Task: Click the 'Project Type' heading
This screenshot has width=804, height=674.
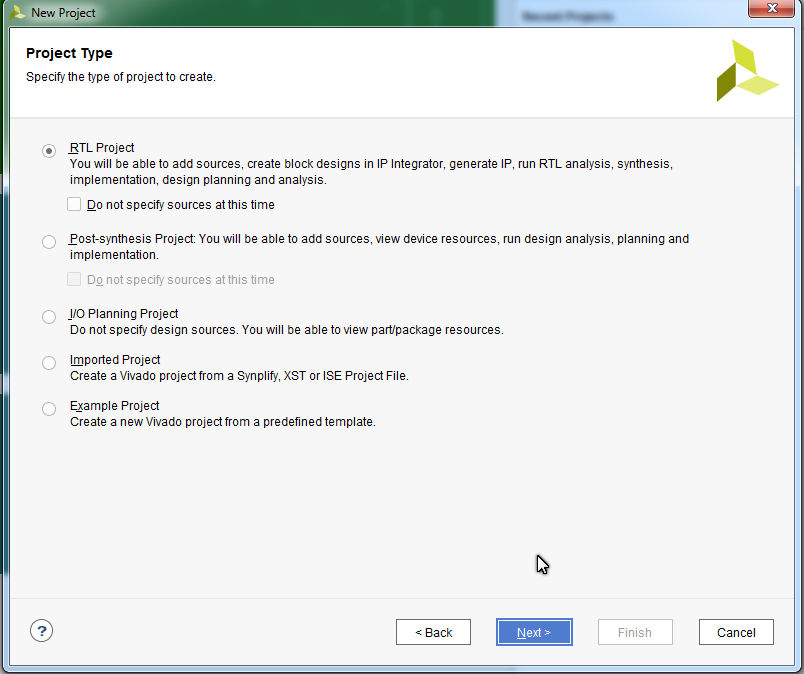Action: [x=69, y=53]
